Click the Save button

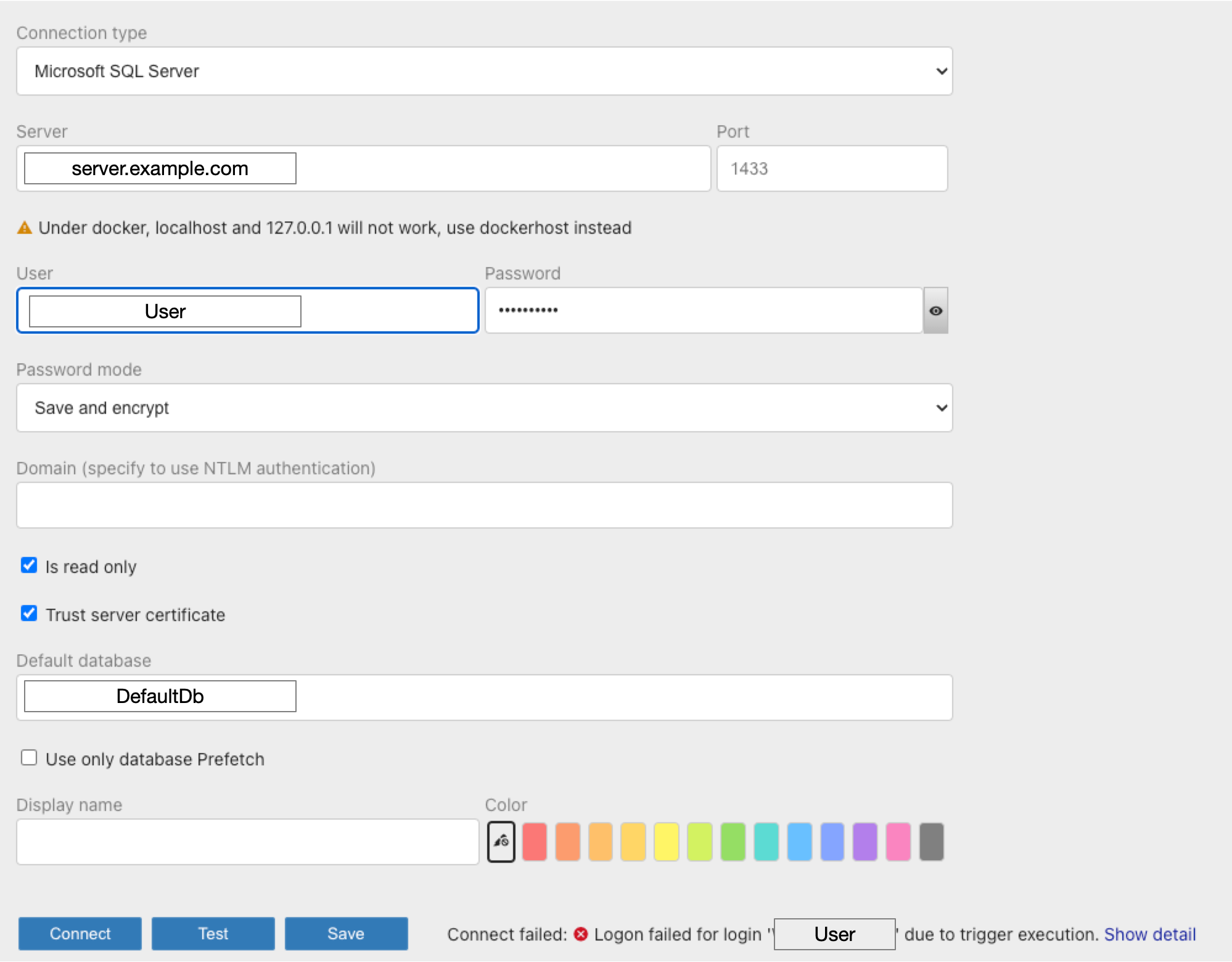[347, 934]
